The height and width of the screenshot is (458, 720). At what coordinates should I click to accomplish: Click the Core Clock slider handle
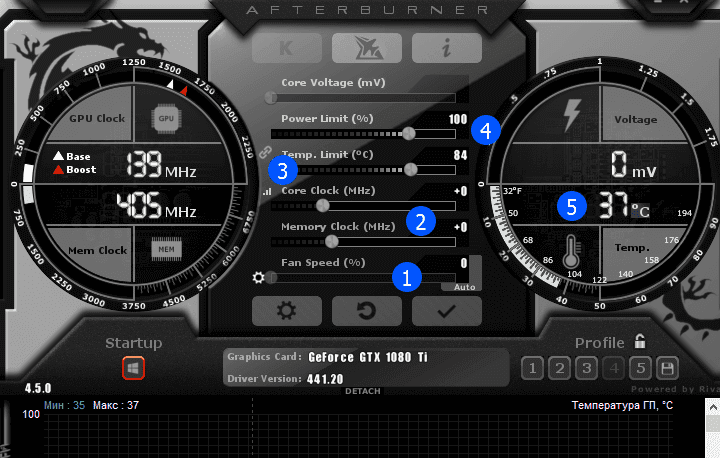323,205
